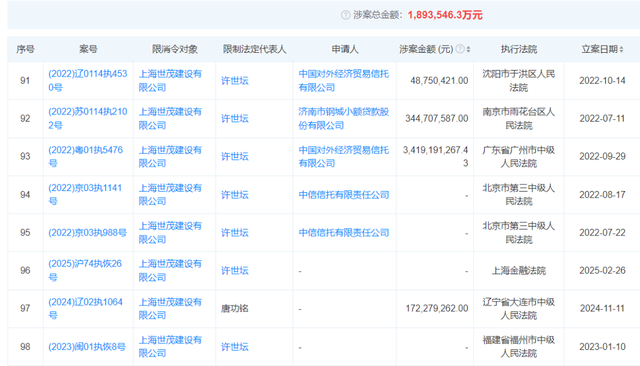Image resolution: width=640 pixels, height=366 pixels.
Task: Open 许世坛 profile in row 92
Action: pyautogui.click(x=235, y=119)
